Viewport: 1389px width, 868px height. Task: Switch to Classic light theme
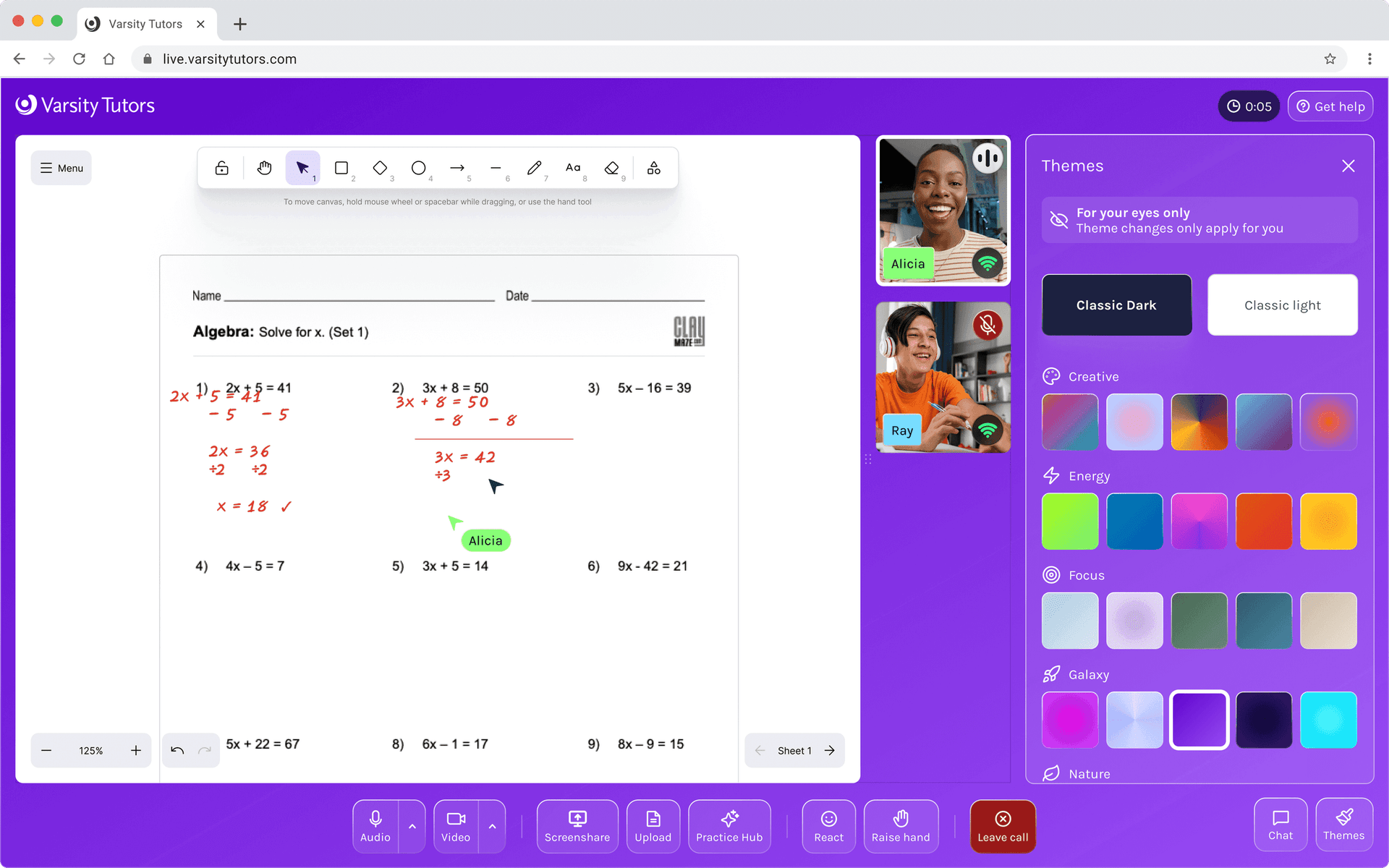pos(1282,305)
